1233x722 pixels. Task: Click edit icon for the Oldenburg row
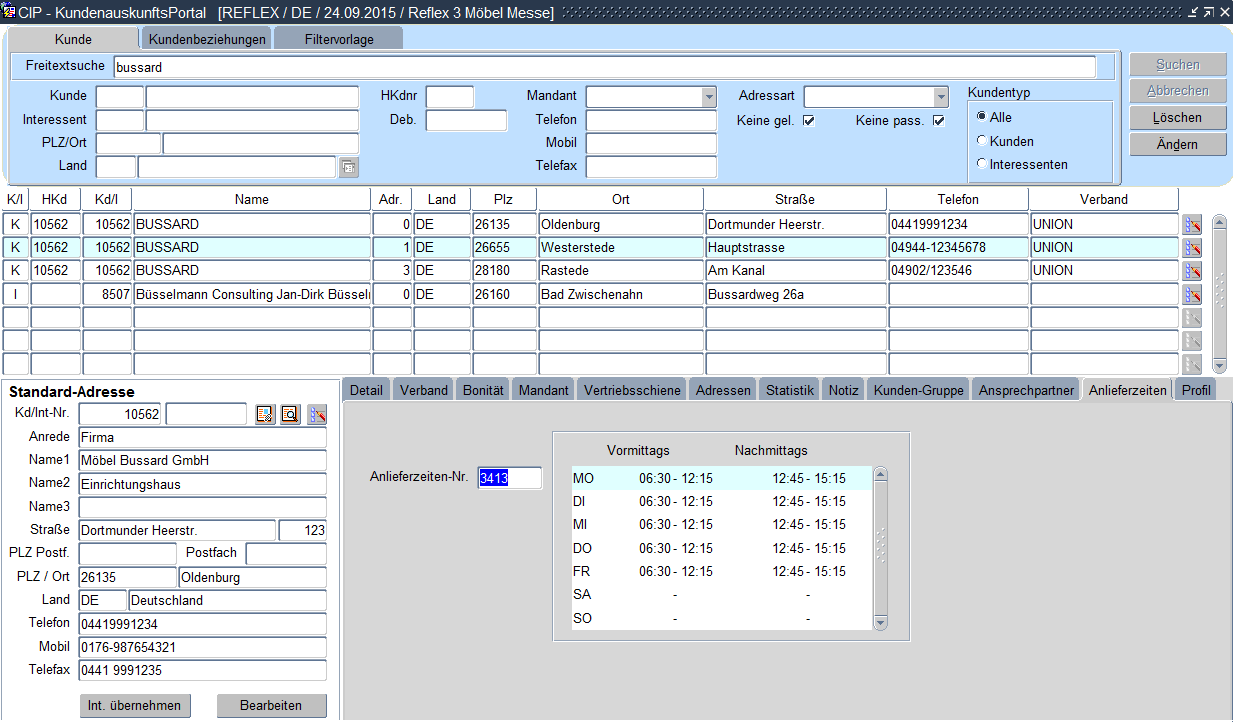[x=1191, y=225]
